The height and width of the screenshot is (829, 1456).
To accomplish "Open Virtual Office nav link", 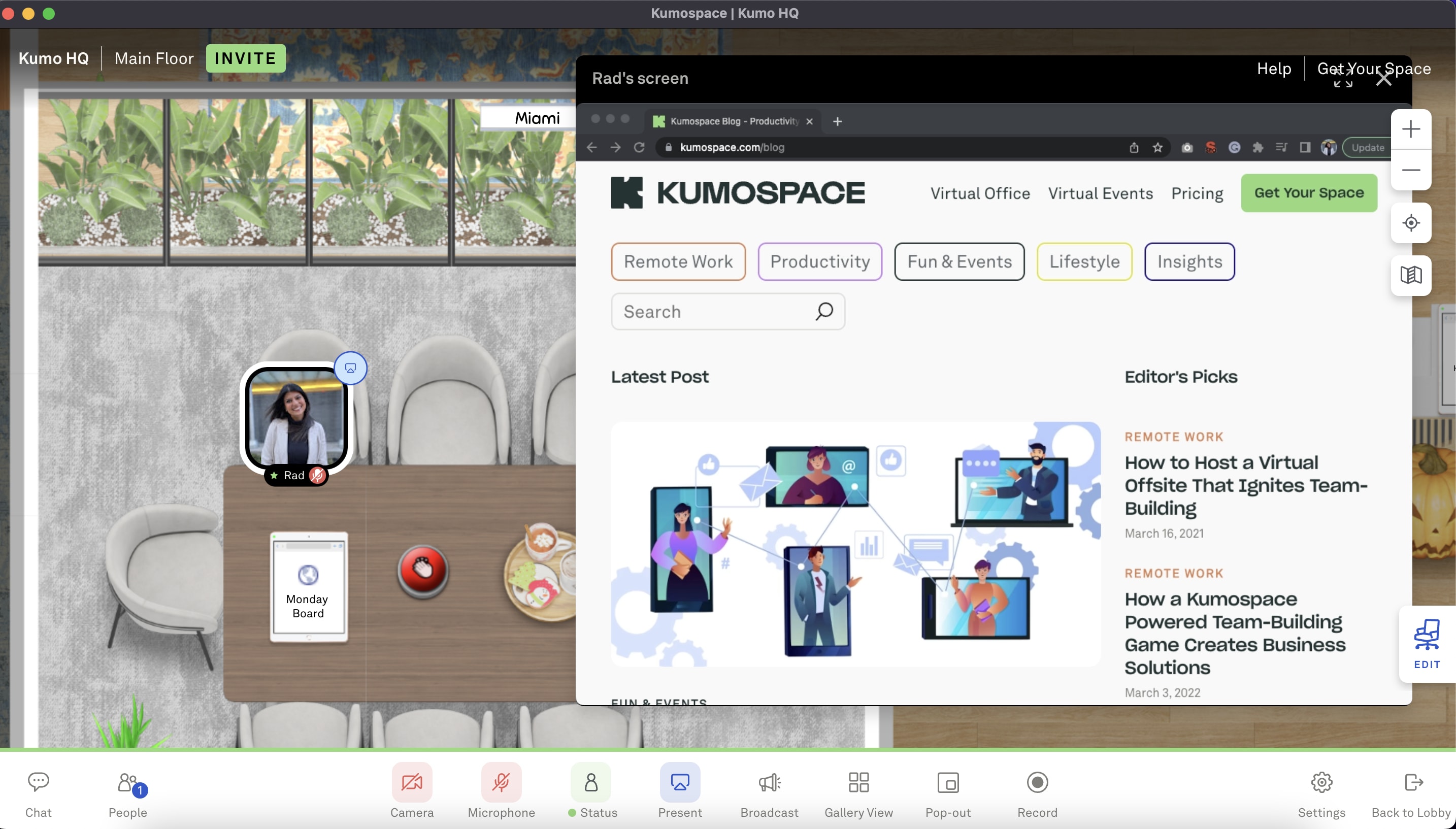I will [980, 193].
